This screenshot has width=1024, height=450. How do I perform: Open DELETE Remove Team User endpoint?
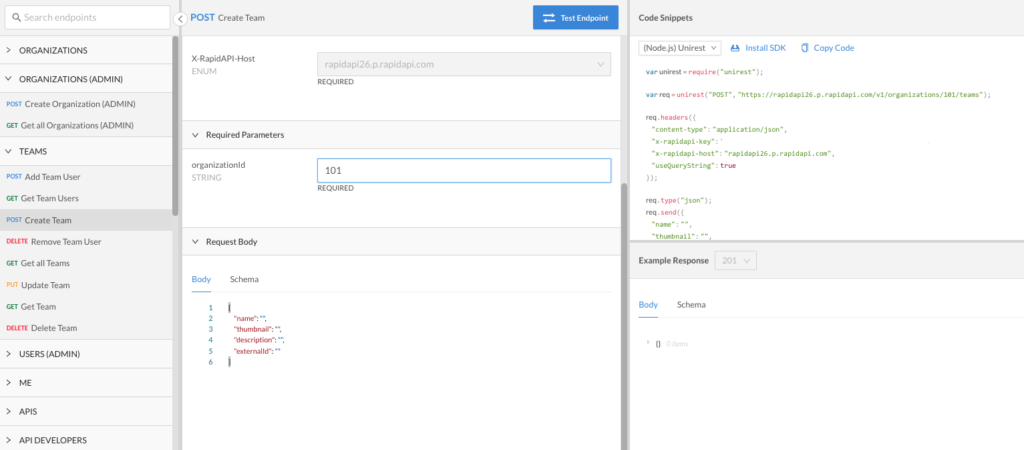coord(86,241)
